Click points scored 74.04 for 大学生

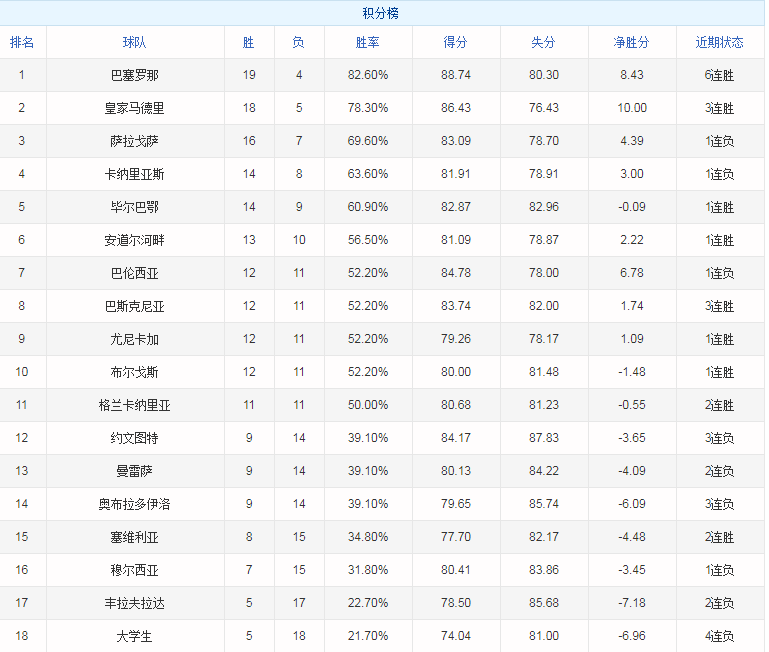tap(456, 635)
